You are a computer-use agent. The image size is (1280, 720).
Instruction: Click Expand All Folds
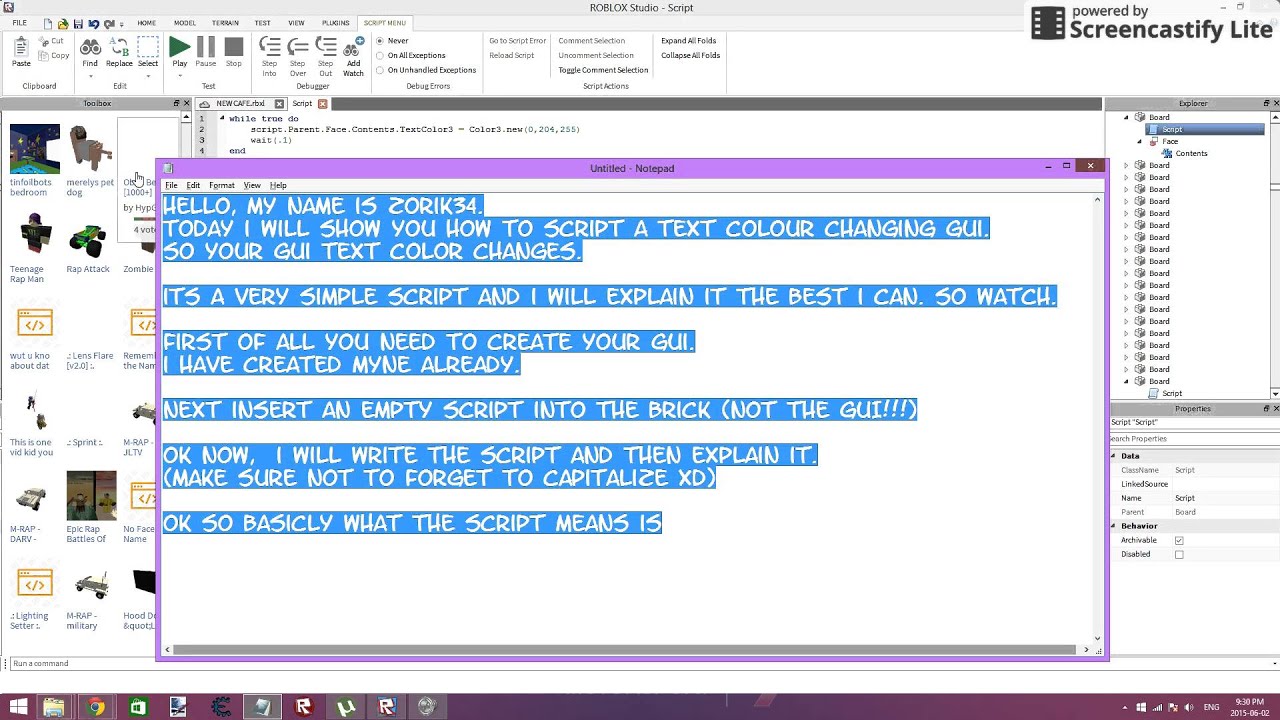[688, 41]
